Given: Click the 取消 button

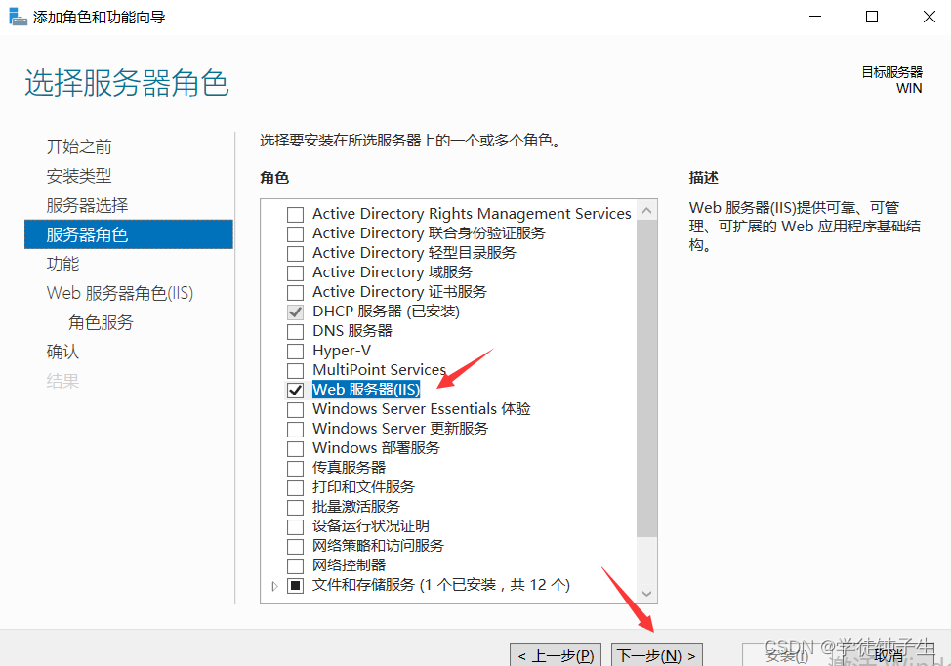Looking at the screenshot, I should pos(889,655).
